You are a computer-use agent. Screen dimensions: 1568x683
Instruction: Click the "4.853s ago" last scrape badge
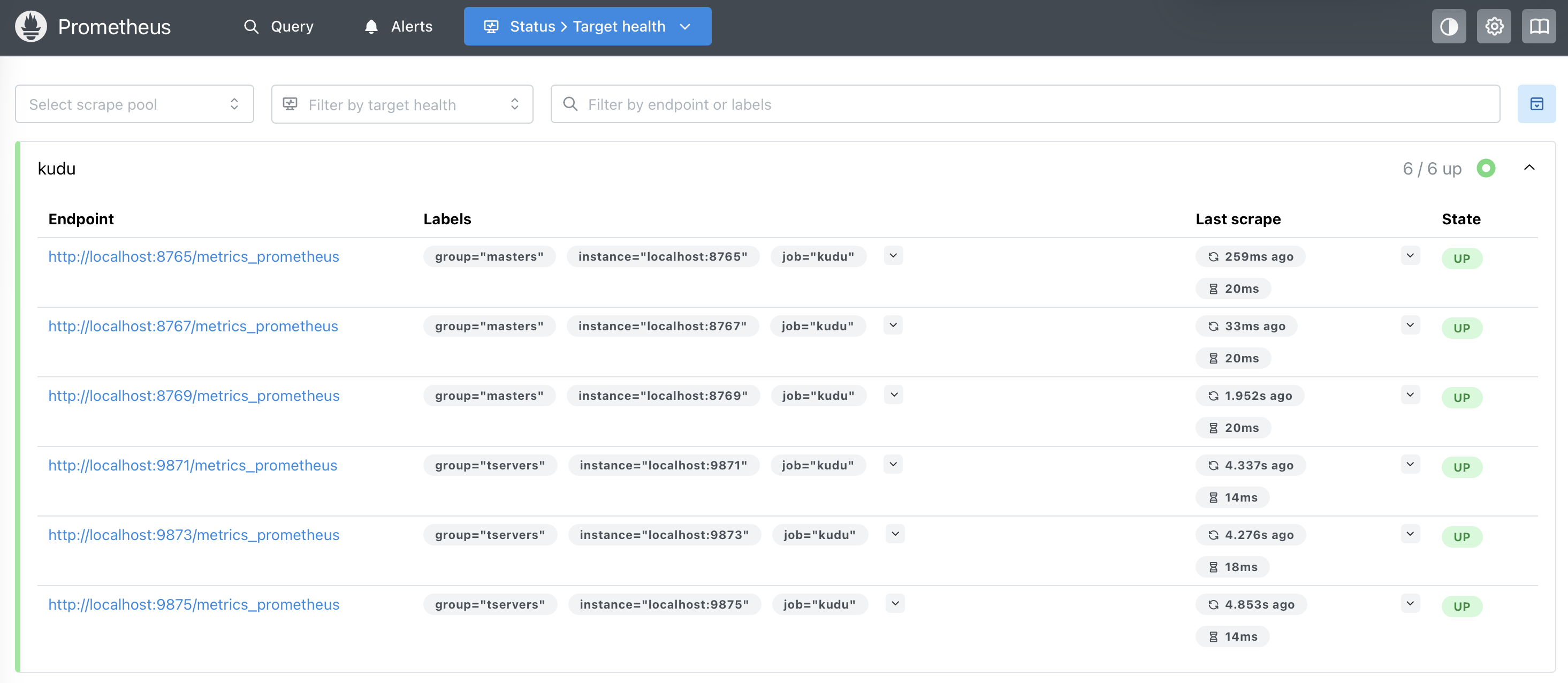click(1252, 604)
